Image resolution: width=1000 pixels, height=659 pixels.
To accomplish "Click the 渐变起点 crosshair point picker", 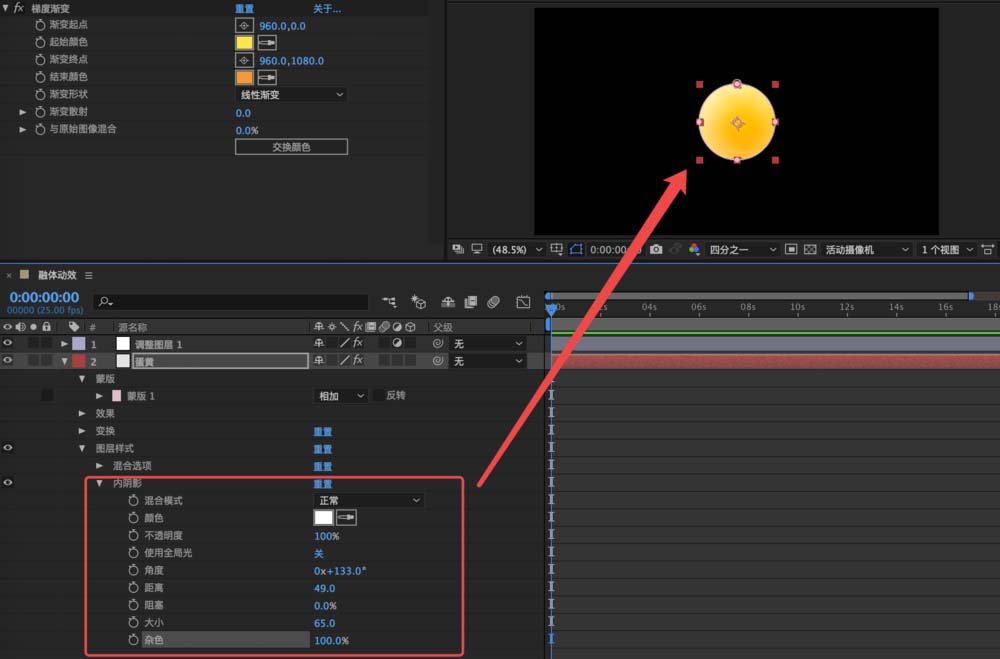I will pyautogui.click(x=244, y=25).
